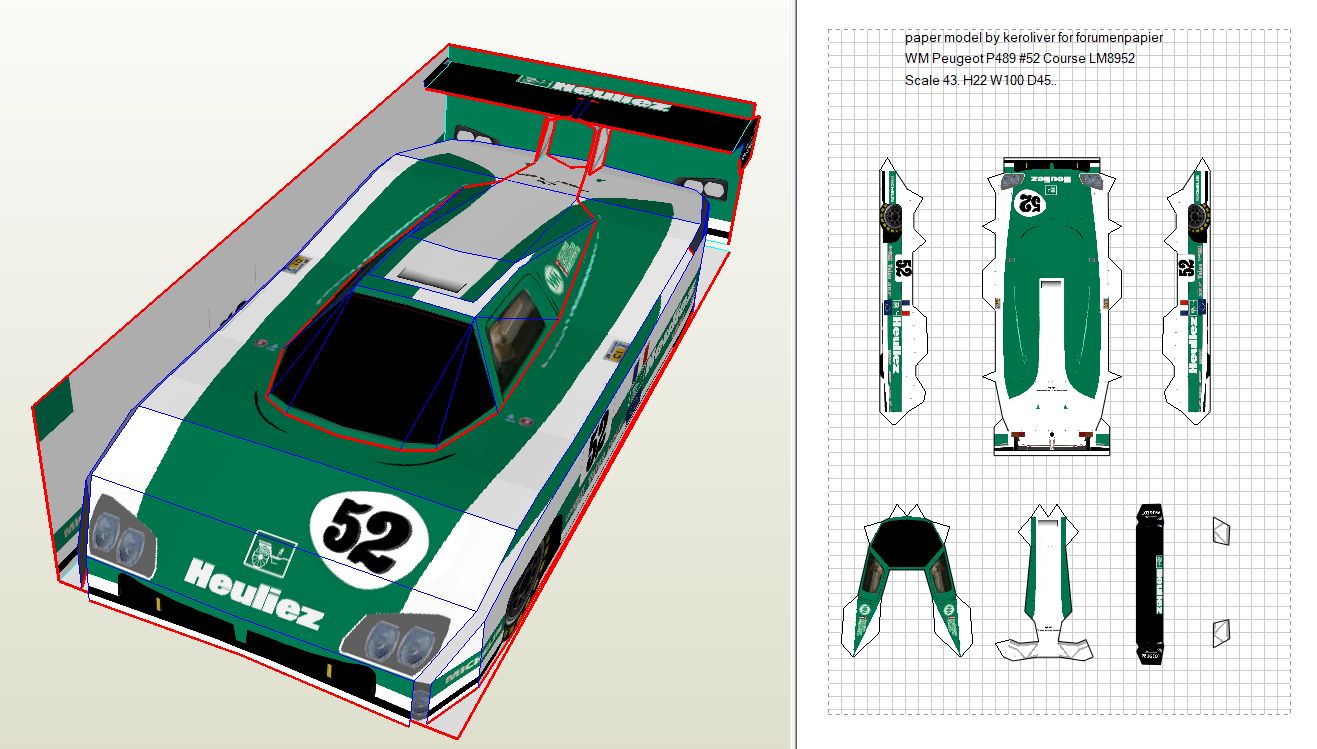1317x749 pixels.
Task: Click the divider between 3D and 2D views
Action: coord(794,374)
